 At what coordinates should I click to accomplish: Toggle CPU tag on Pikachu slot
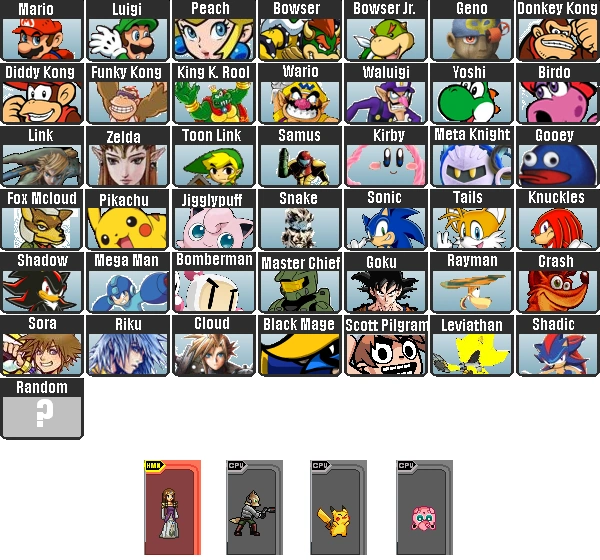click(x=321, y=465)
